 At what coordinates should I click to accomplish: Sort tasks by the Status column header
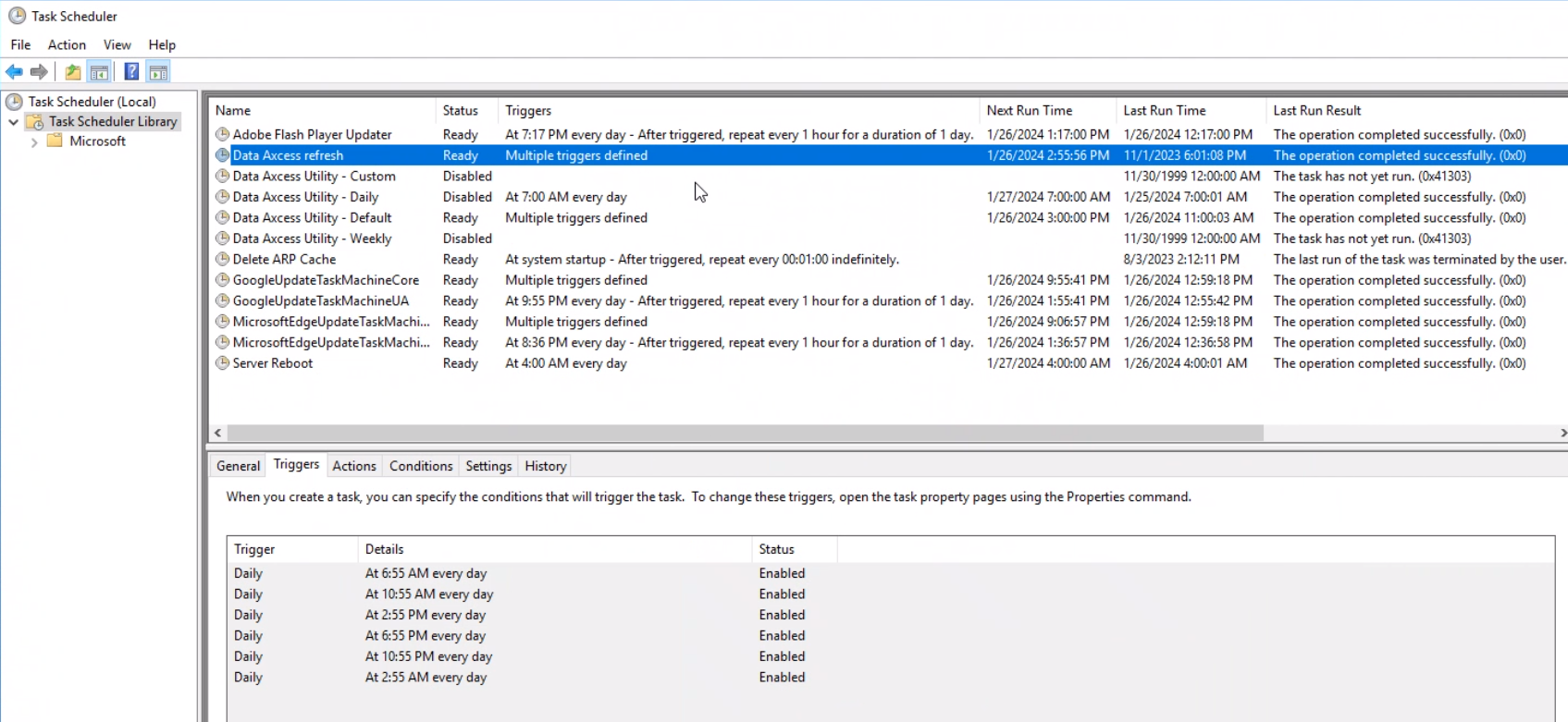(x=466, y=110)
